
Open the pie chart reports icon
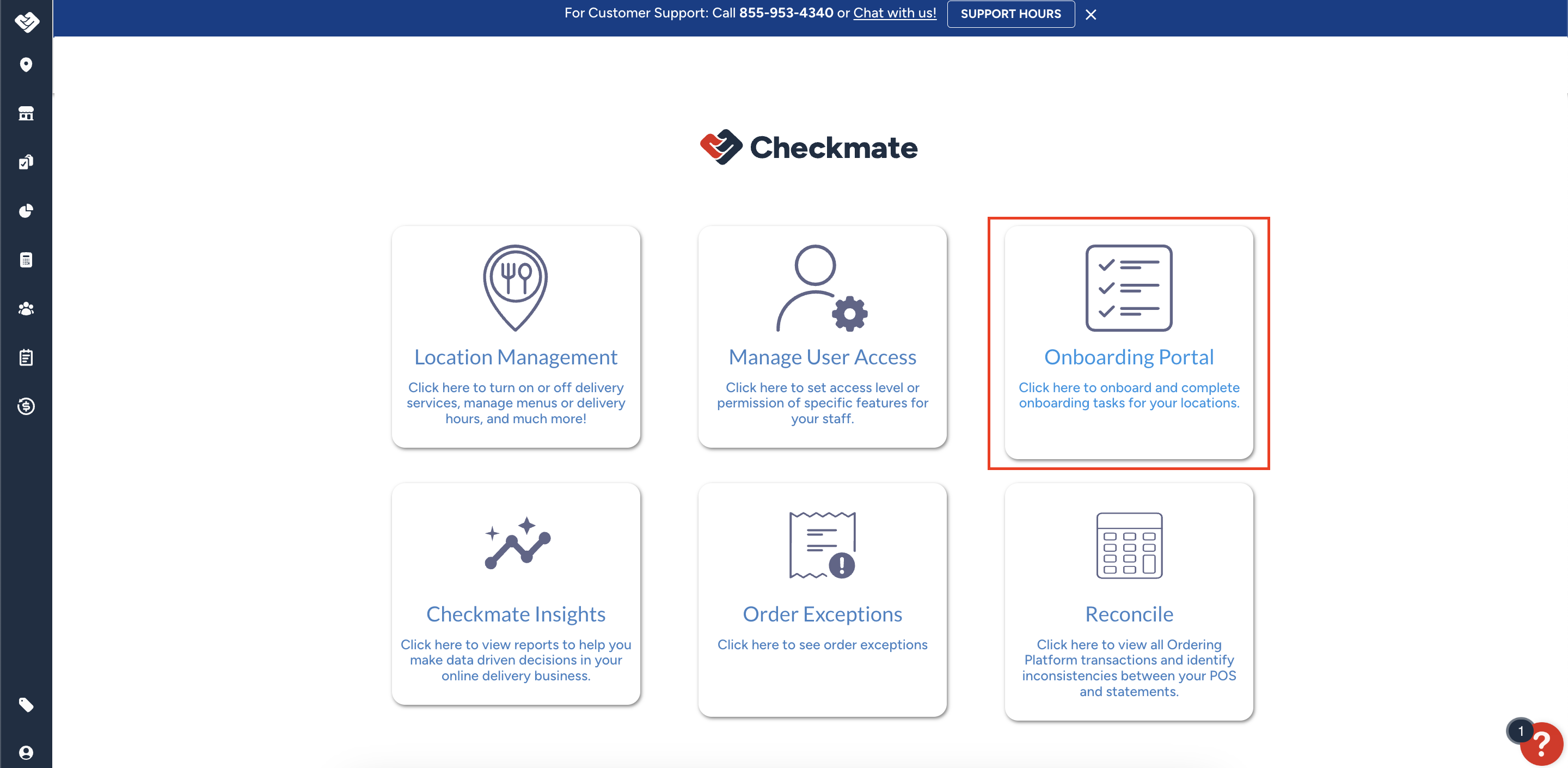coord(26,211)
